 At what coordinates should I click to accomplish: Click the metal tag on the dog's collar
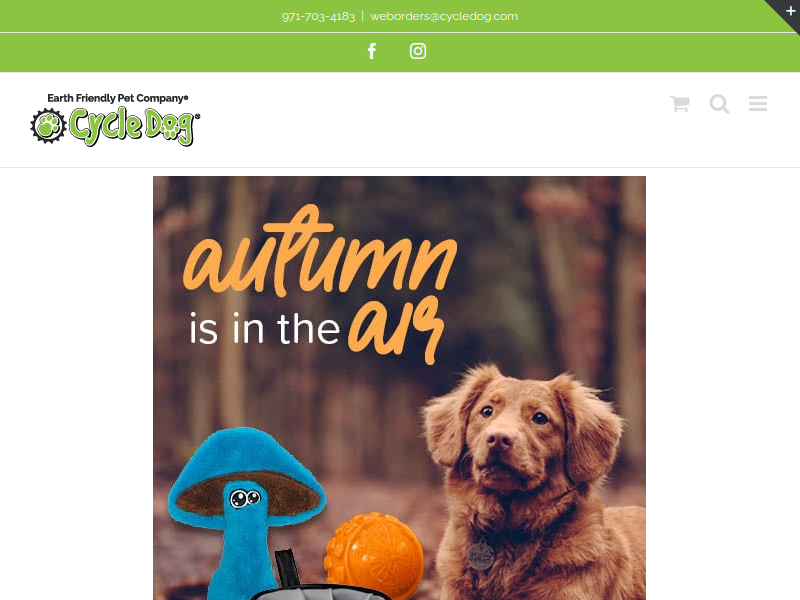[481, 556]
